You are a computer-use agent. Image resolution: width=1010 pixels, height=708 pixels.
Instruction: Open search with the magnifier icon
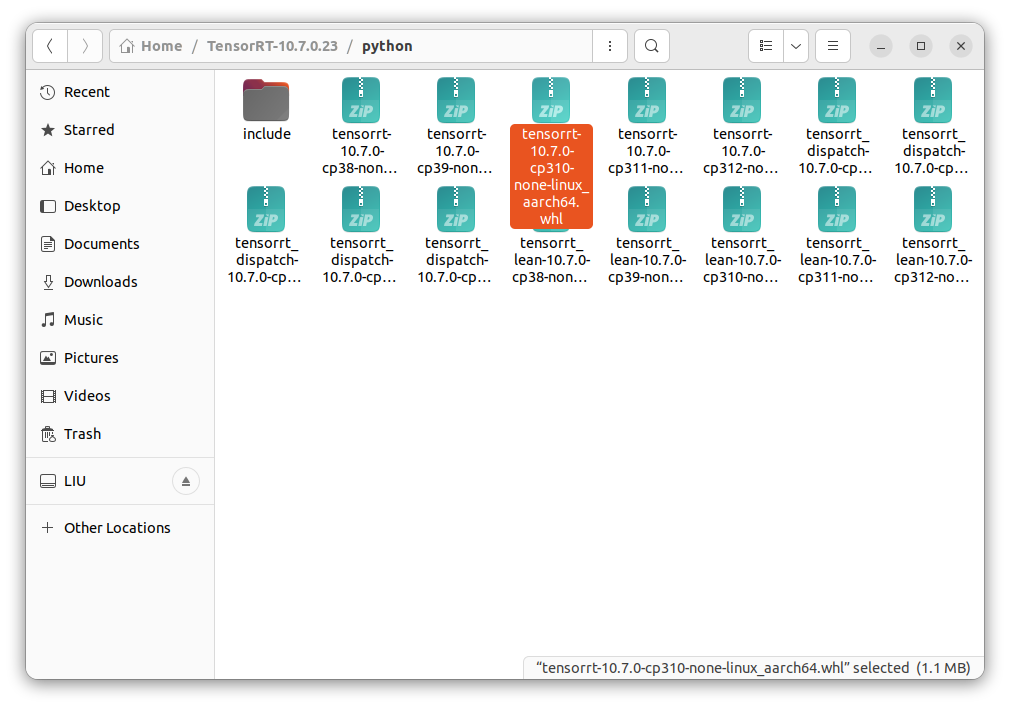click(x=651, y=46)
